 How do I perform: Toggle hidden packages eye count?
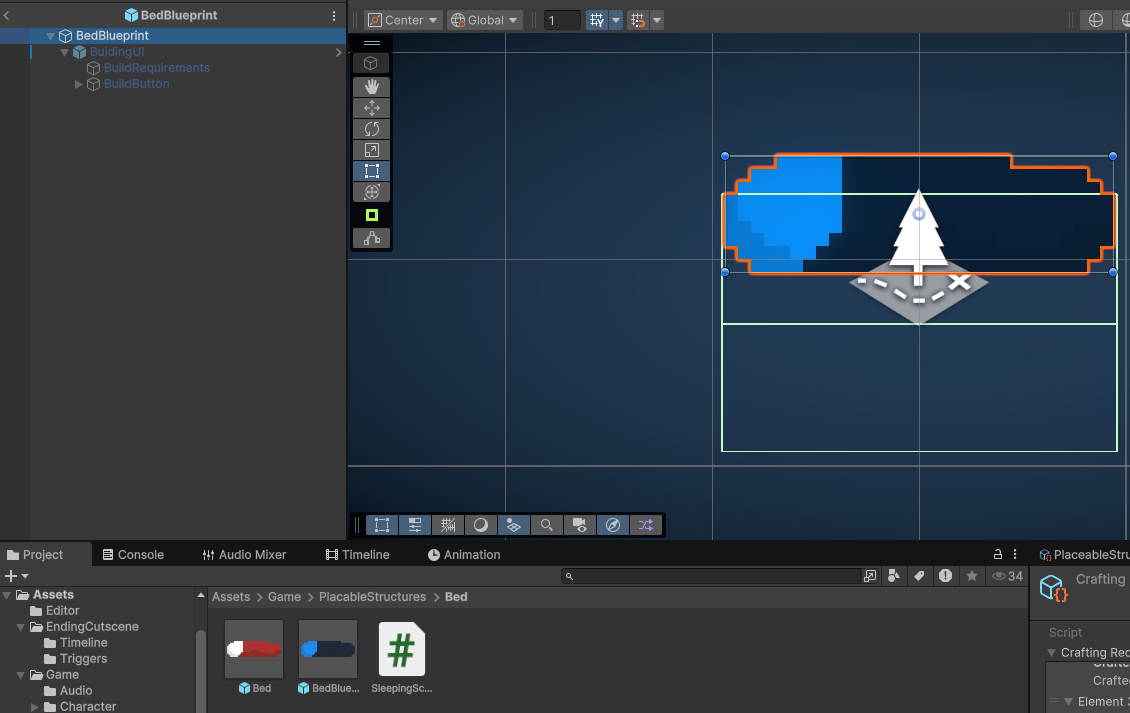tap(1007, 576)
